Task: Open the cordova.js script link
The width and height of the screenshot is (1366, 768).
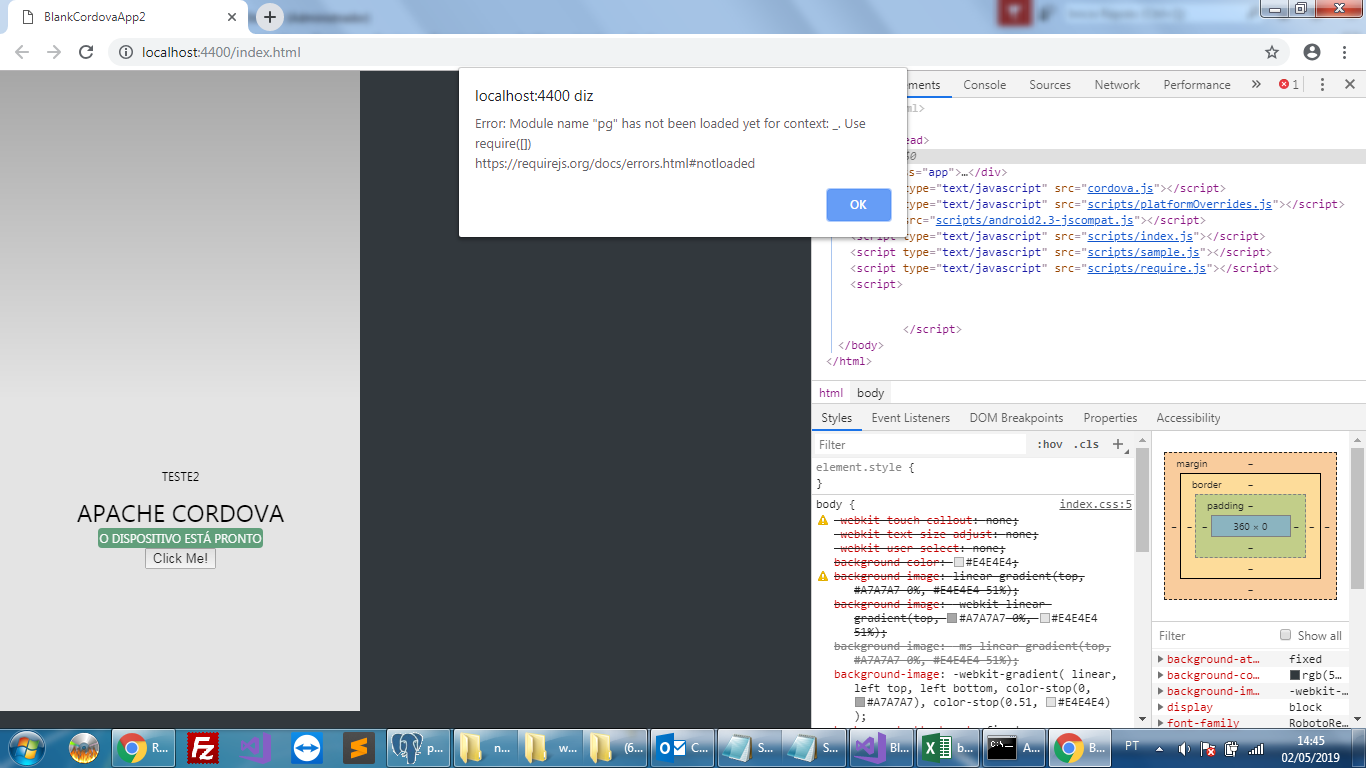Action: (x=1121, y=188)
